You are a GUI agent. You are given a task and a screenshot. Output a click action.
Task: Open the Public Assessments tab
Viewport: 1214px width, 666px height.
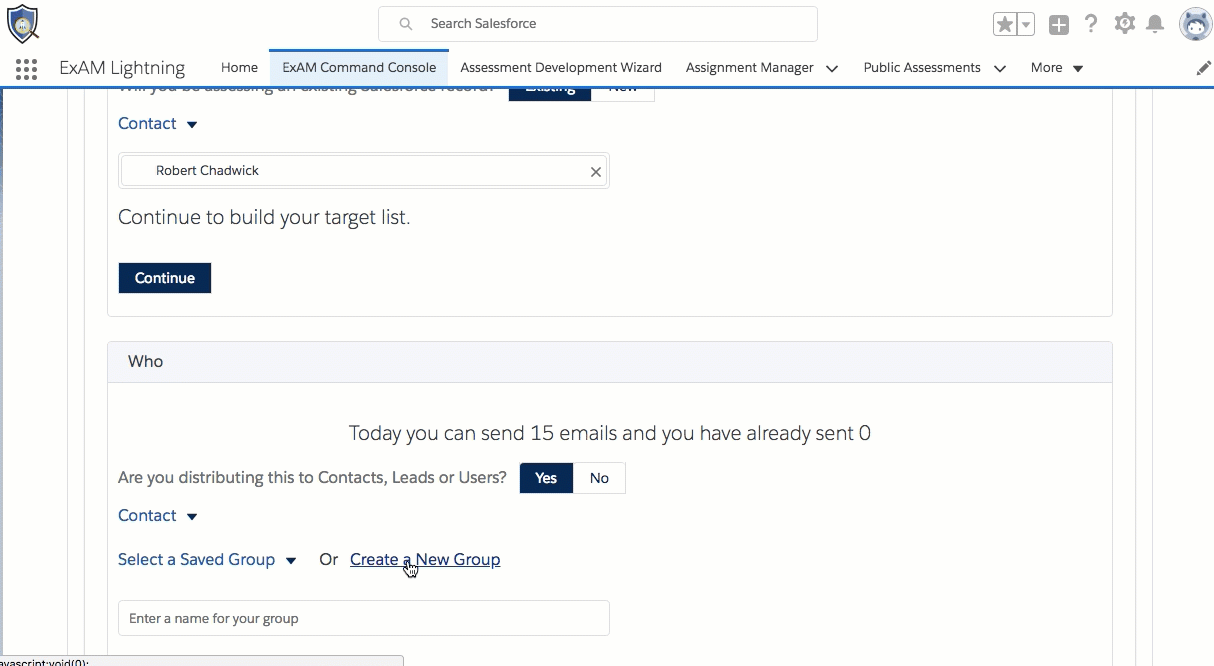click(x=921, y=68)
